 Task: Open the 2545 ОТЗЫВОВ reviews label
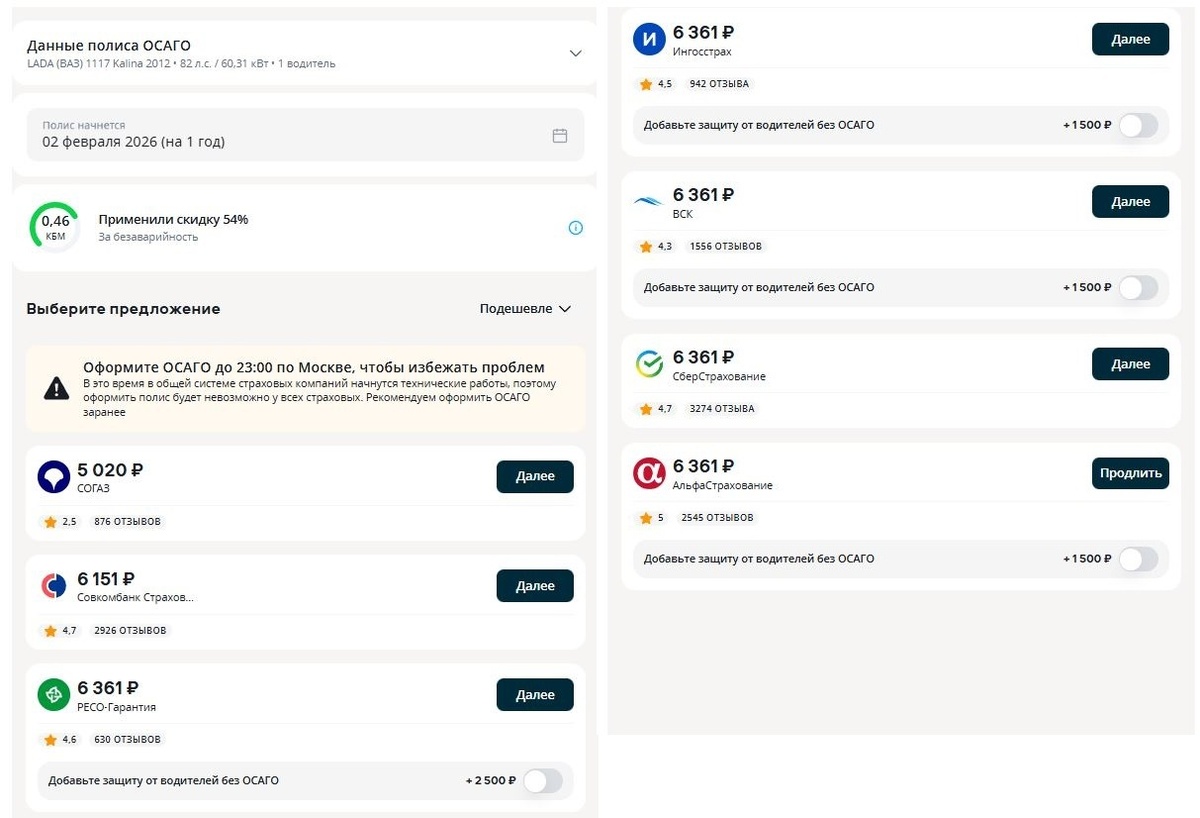[719, 518]
